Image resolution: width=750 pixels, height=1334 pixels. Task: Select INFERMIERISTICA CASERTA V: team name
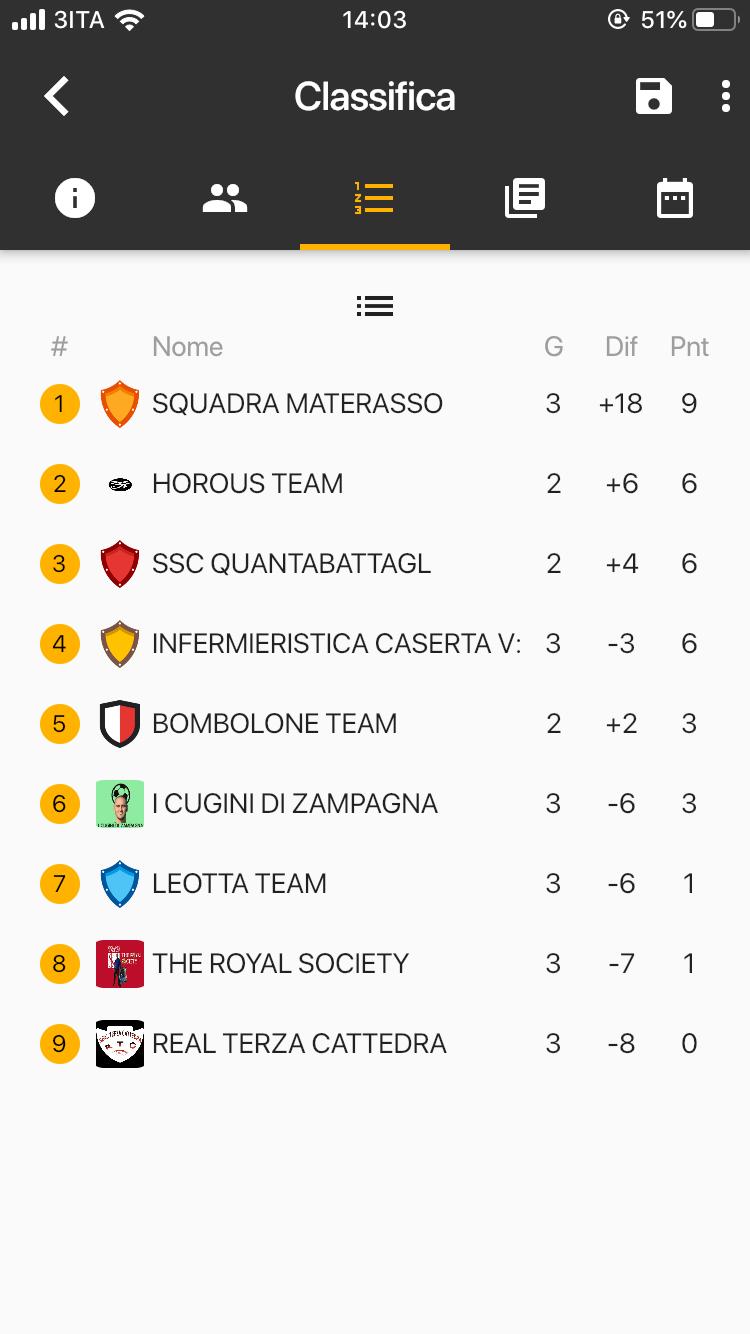336,644
